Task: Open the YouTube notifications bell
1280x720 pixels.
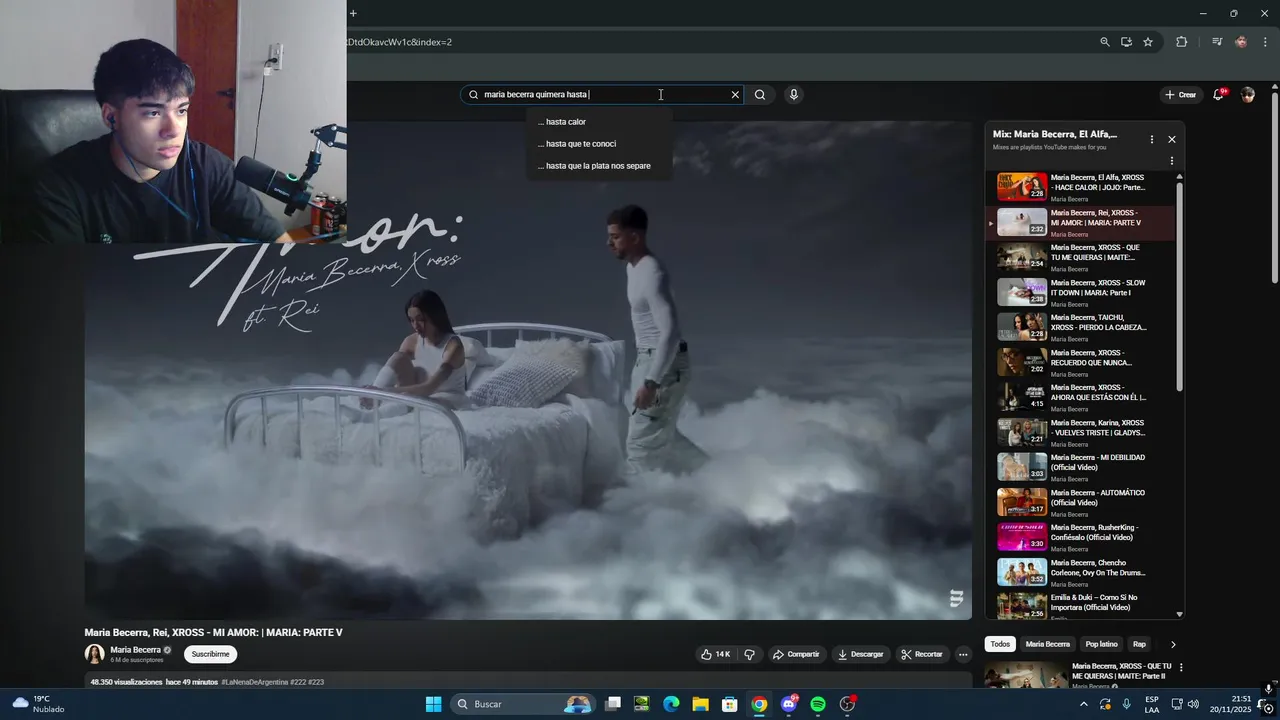Action: [x=1219, y=95]
